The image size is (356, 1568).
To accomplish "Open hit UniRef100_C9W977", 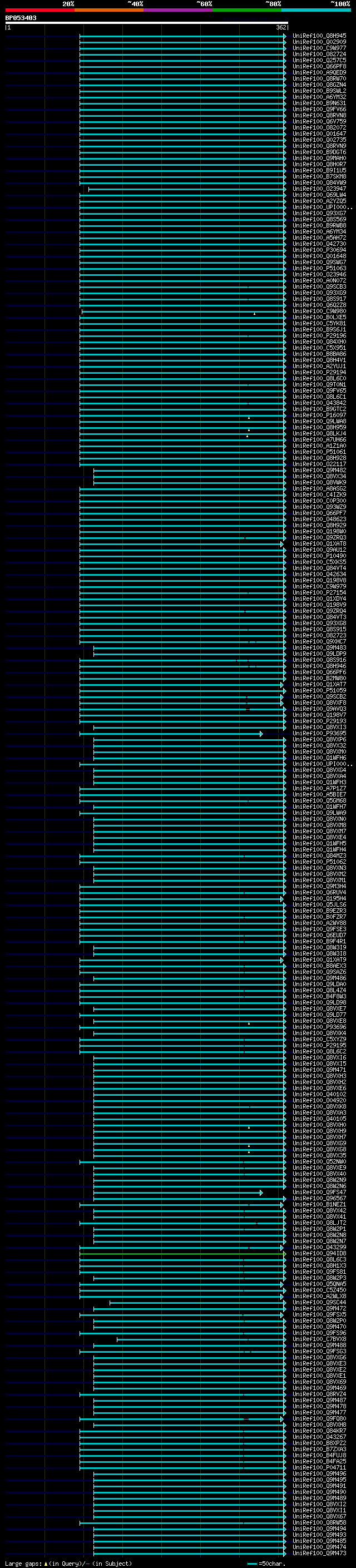I will point(319,48).
